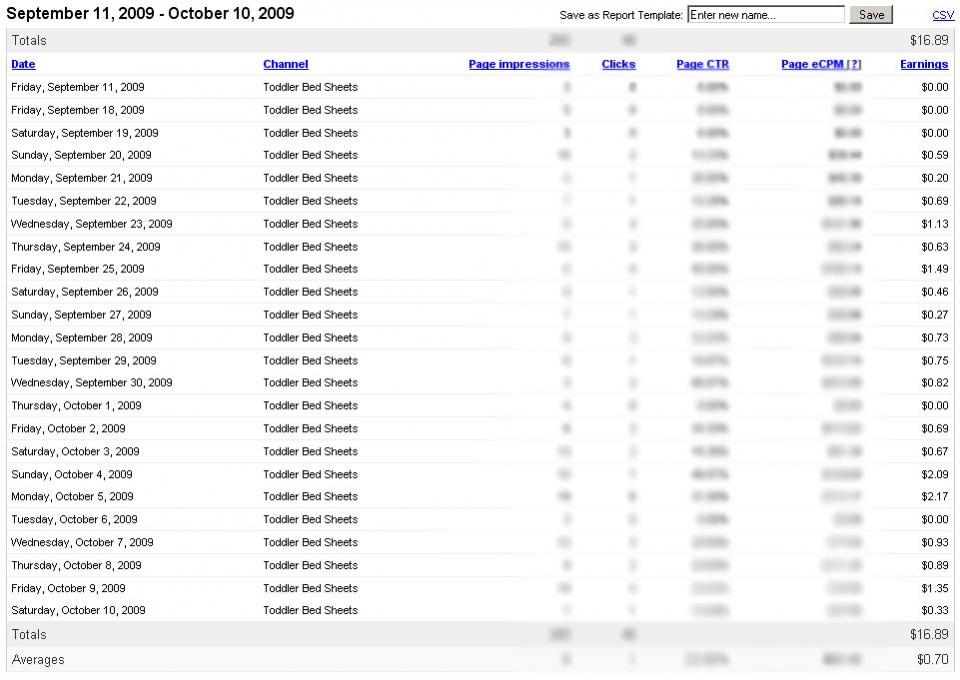Sort by the Clicks column header
The width and height of the screenshot is (960, 680).
tap(618, 64)
